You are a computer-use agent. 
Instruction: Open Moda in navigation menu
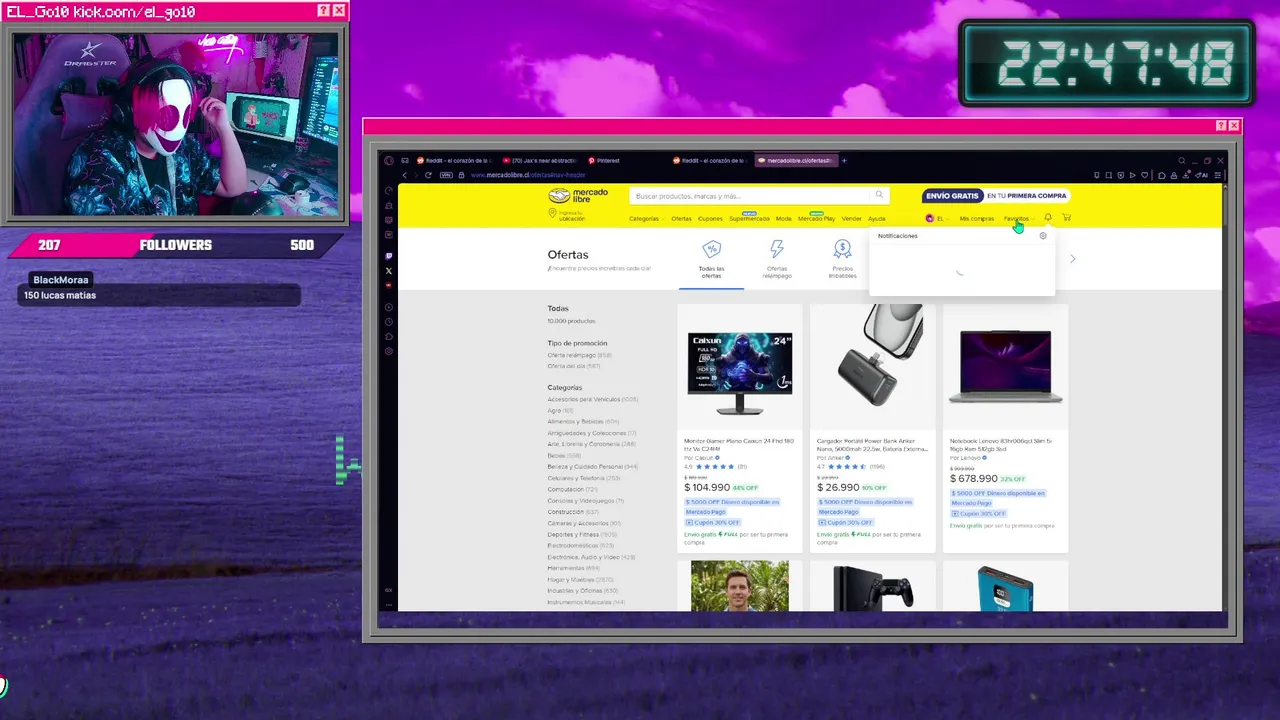[783, 219]
